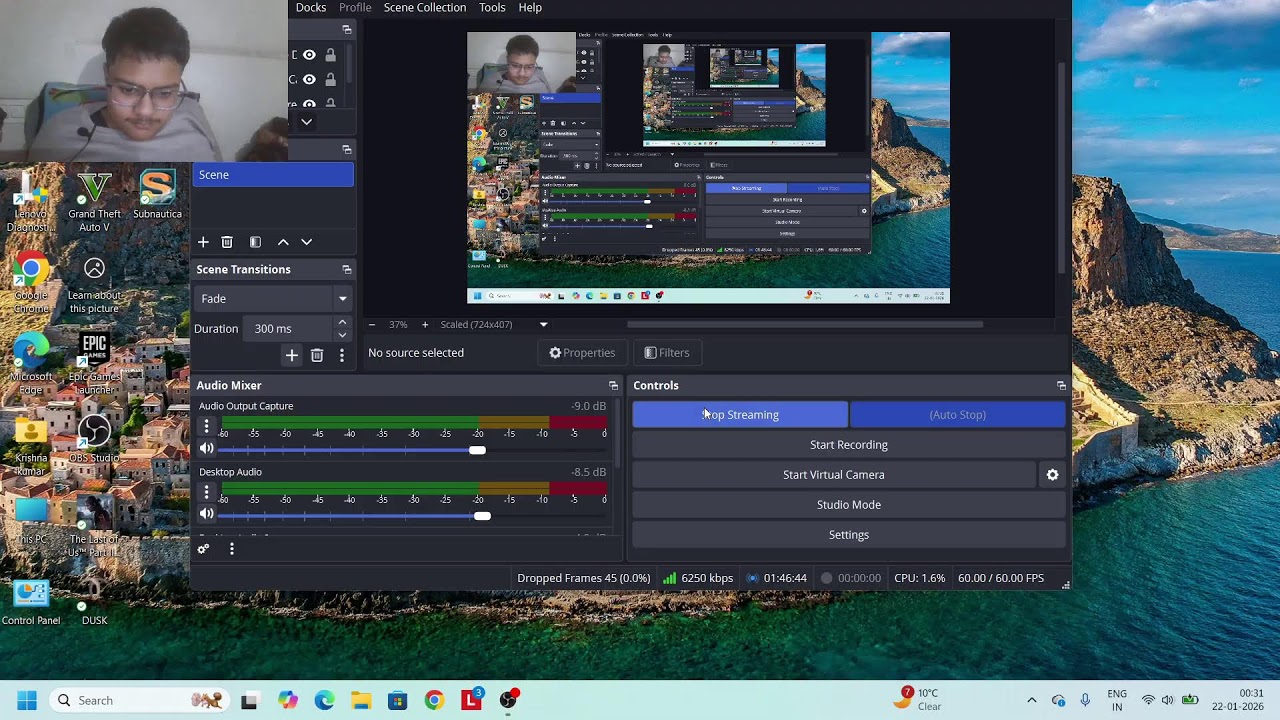Open Subnautica desktop icon

(x=157, y=195)
